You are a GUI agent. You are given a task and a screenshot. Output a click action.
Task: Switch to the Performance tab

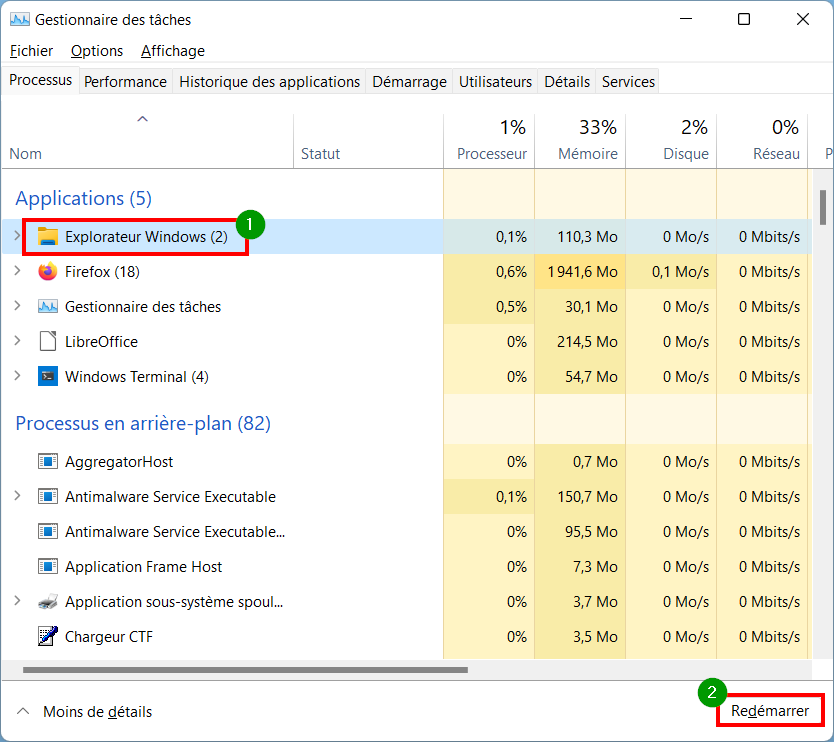tap(126, 81)
